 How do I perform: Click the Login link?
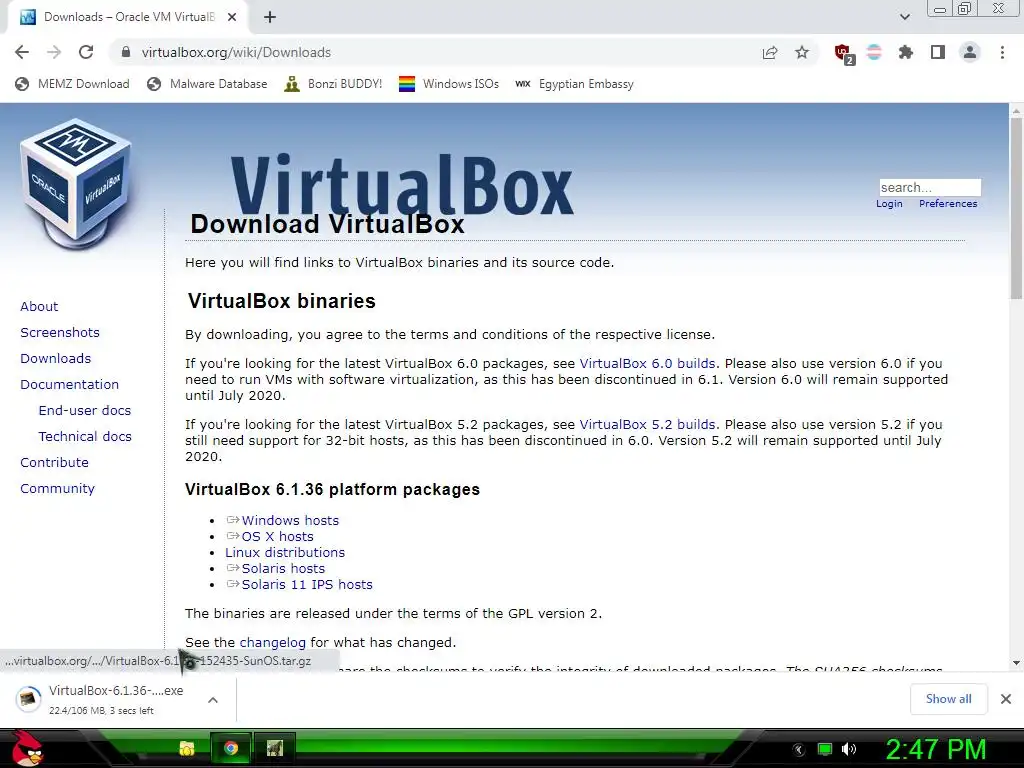[x=889, y=204]
